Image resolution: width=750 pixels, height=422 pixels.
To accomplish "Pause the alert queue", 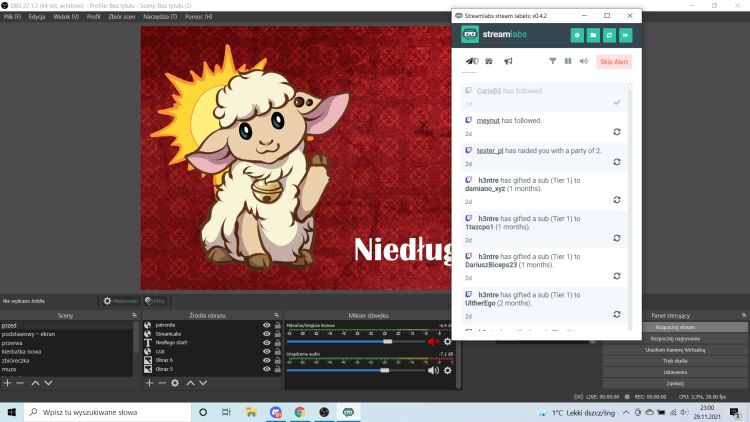I will [x=568, y=61].
